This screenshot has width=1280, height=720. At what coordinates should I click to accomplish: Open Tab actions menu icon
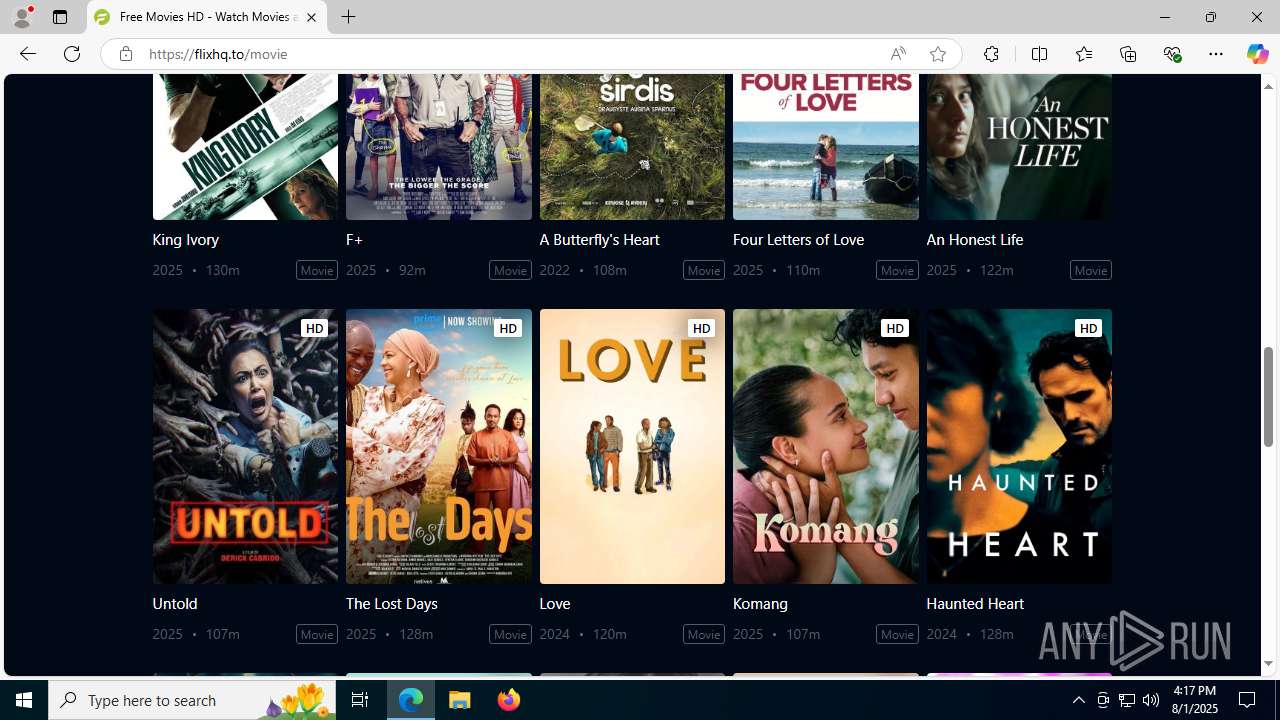click(60, 17)
